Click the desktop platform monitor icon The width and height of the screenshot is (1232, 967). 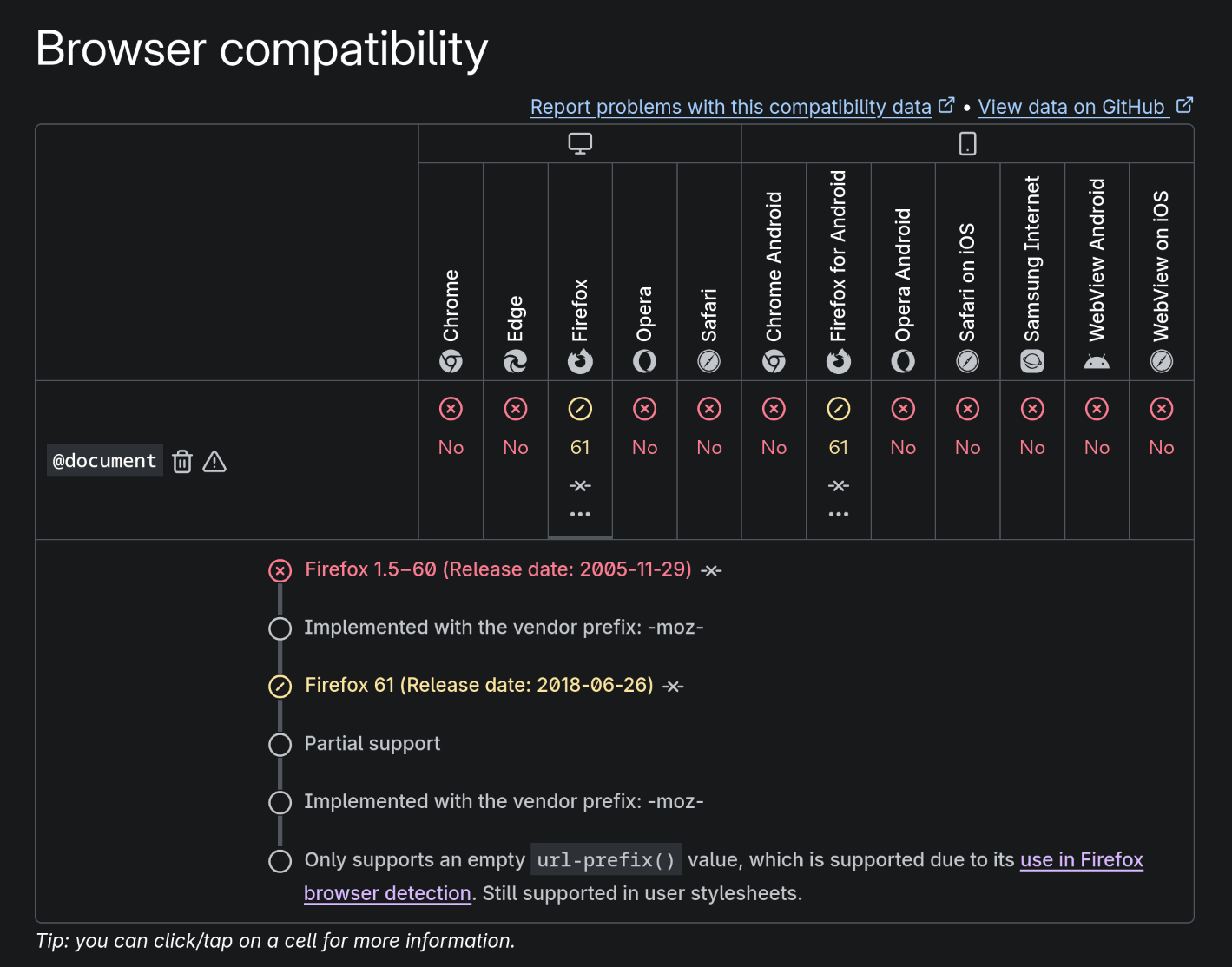[580, 143]
